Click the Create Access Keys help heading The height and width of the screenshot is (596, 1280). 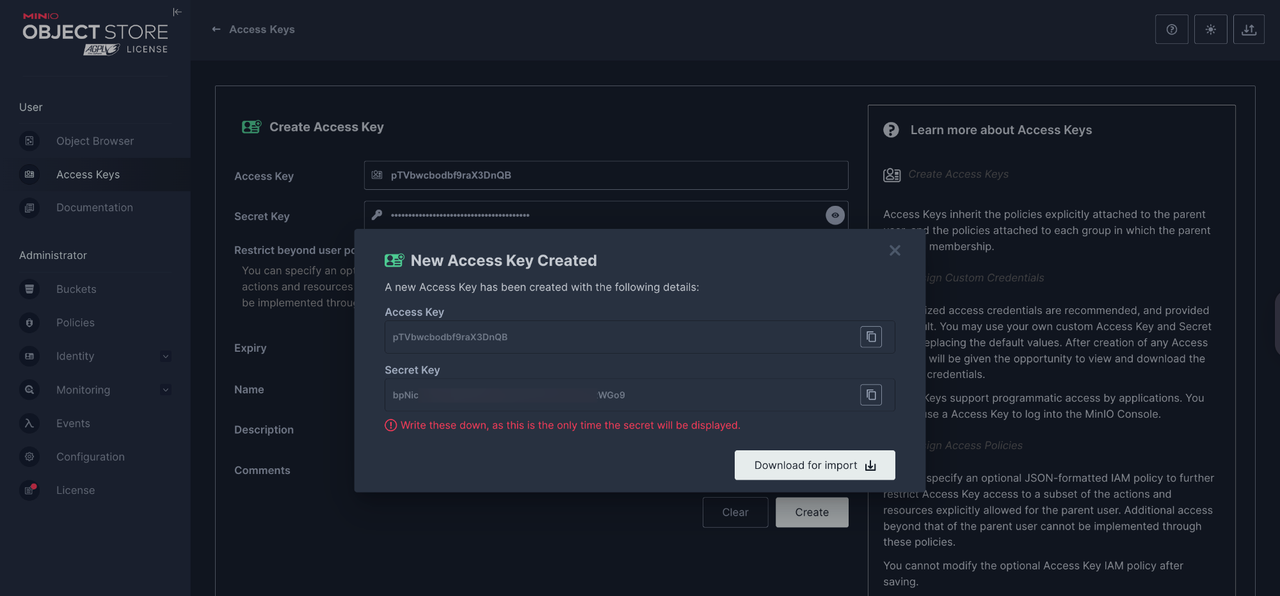click(x=958, y=174)
